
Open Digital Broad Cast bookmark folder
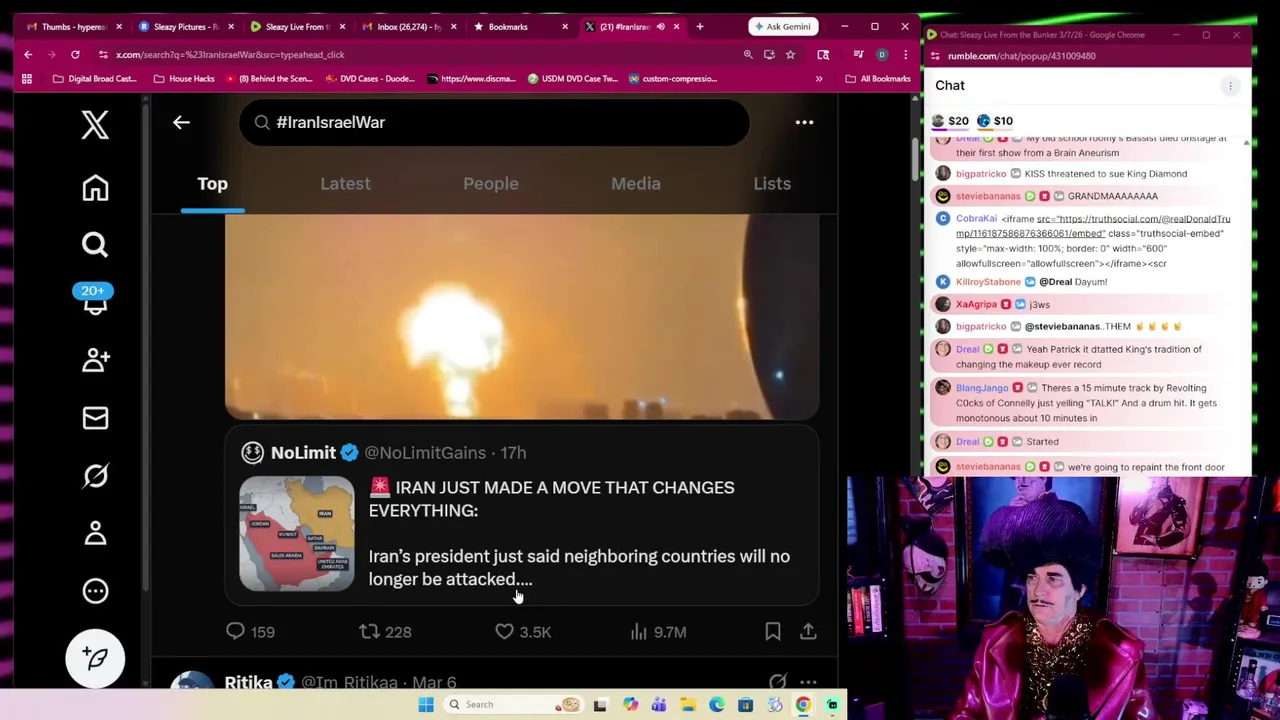coord(94,79)
